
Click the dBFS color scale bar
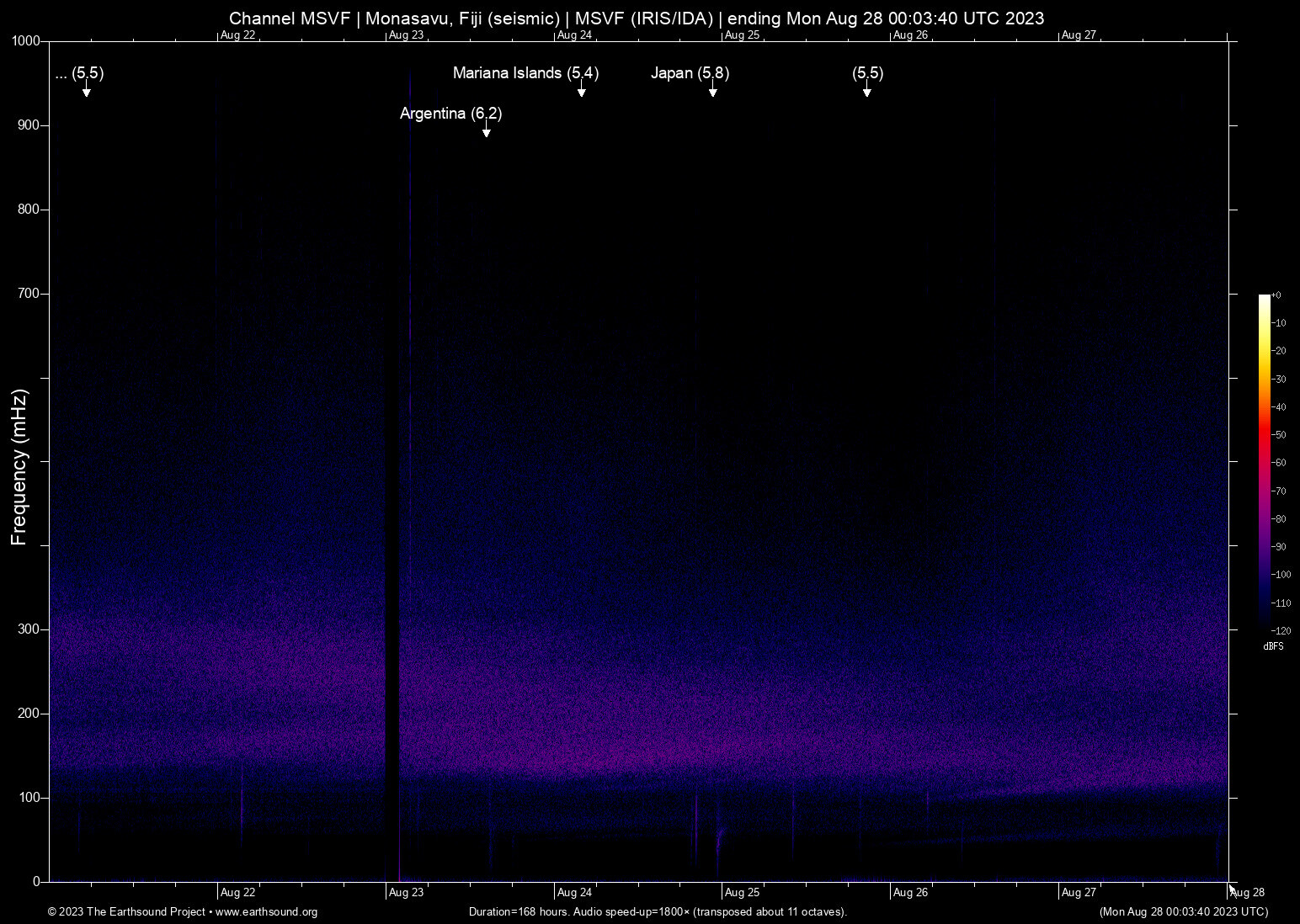(x=1262, y=463)
